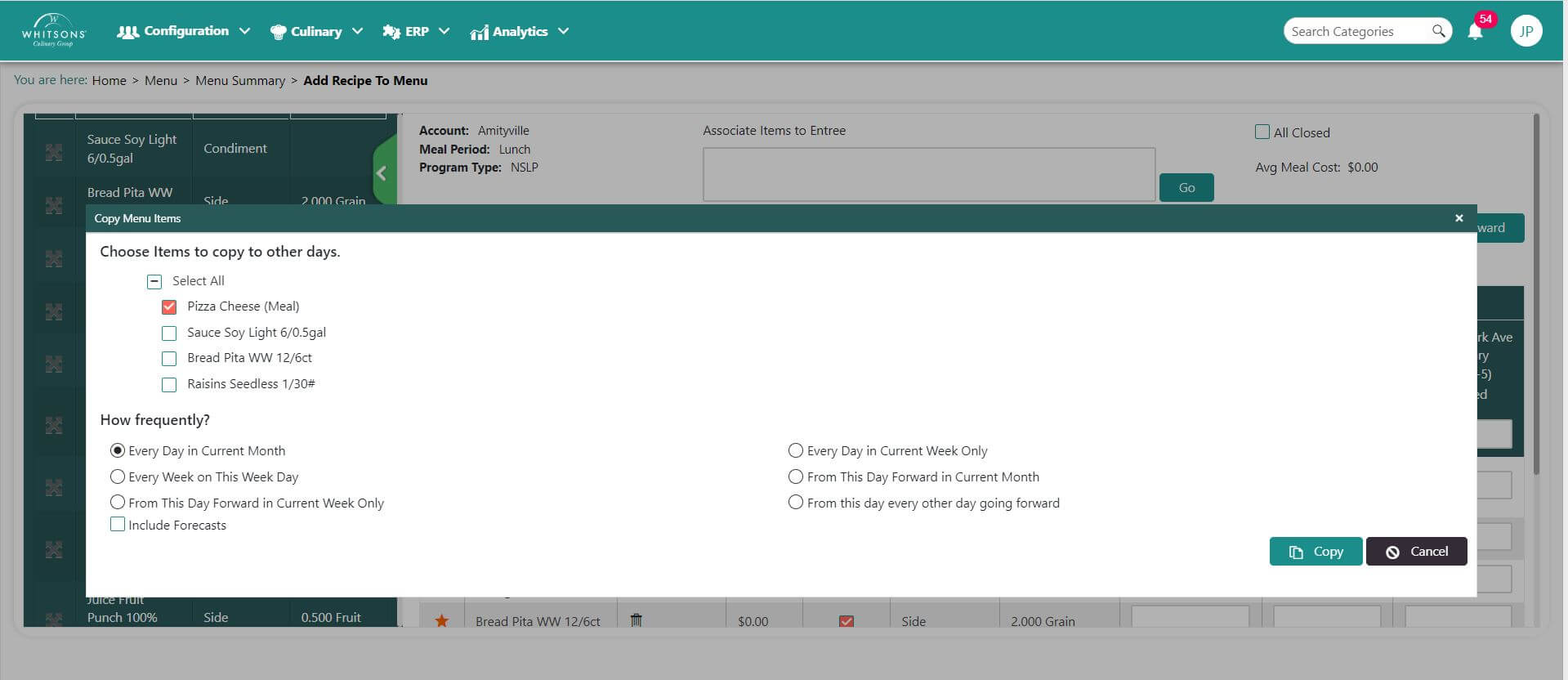Expand the Configuration dropdown menu

(184, 31)
